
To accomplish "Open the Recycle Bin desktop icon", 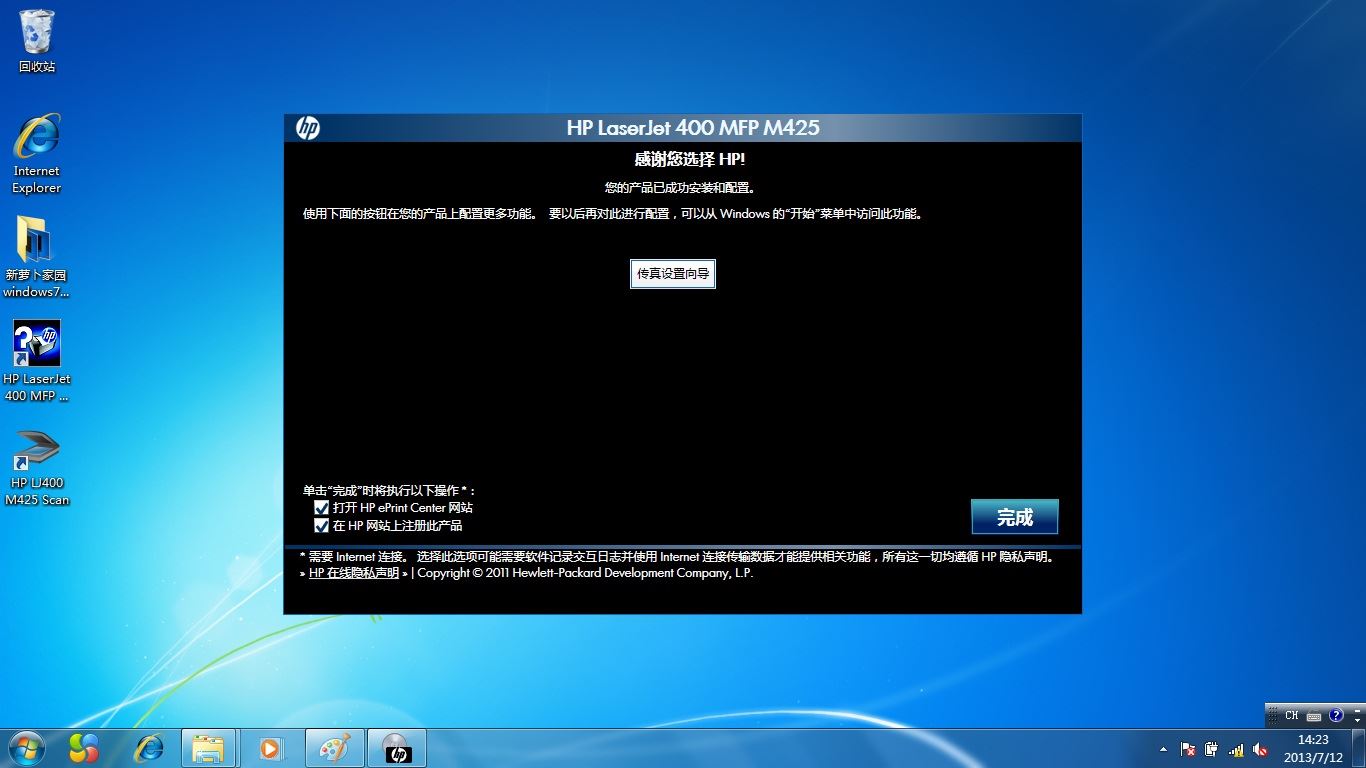I will 37,41.
